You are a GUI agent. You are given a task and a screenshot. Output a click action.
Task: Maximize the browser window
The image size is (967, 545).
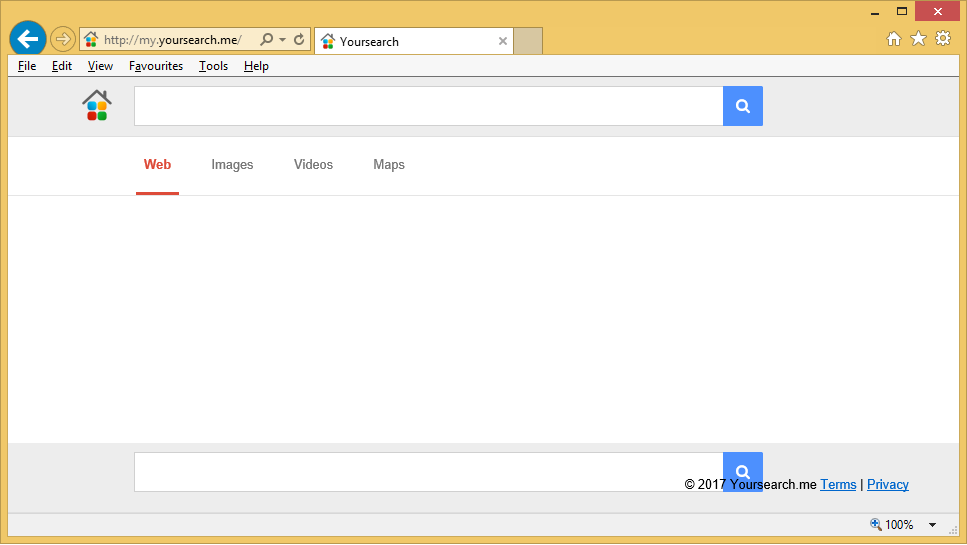click(902, 12)
